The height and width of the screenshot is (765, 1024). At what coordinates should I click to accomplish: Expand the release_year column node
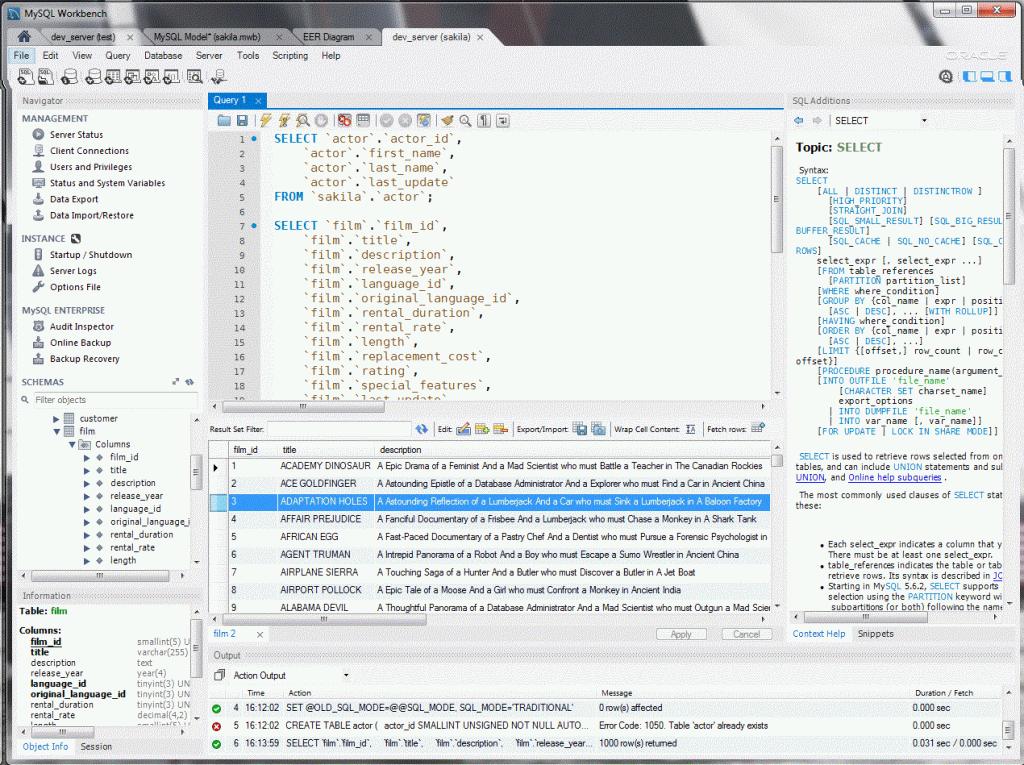(87, 496)
